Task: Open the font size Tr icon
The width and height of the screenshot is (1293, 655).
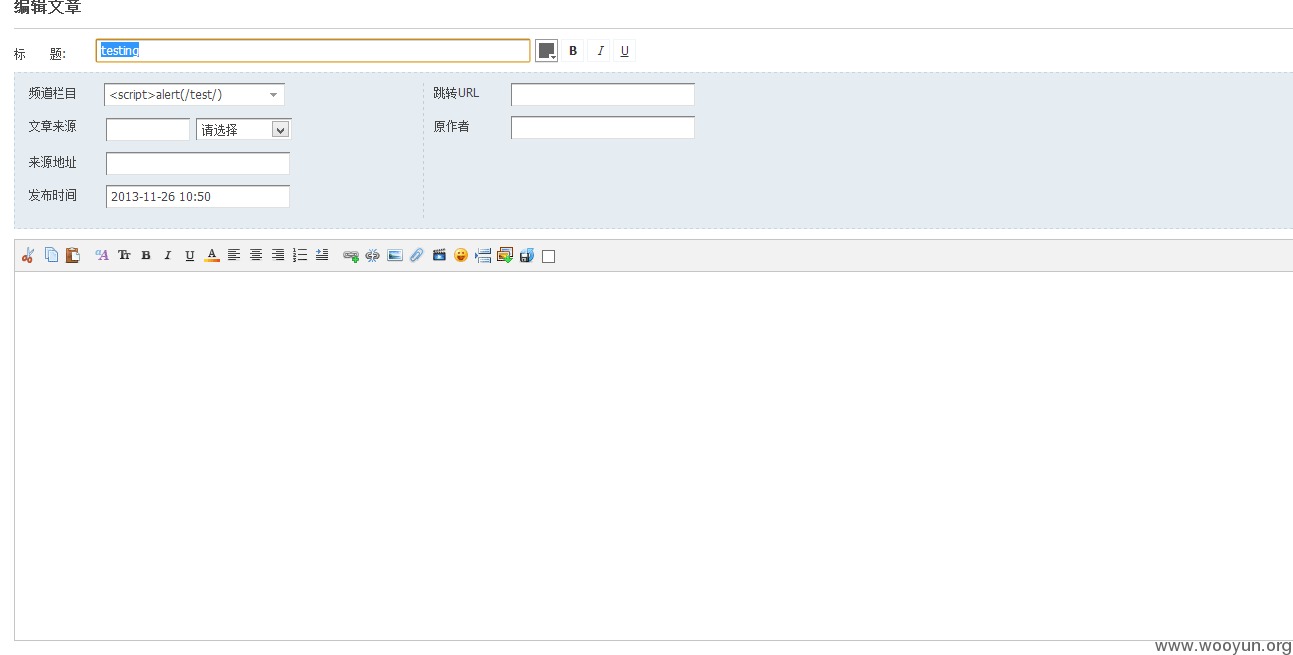Action: (x=124, y=255)
